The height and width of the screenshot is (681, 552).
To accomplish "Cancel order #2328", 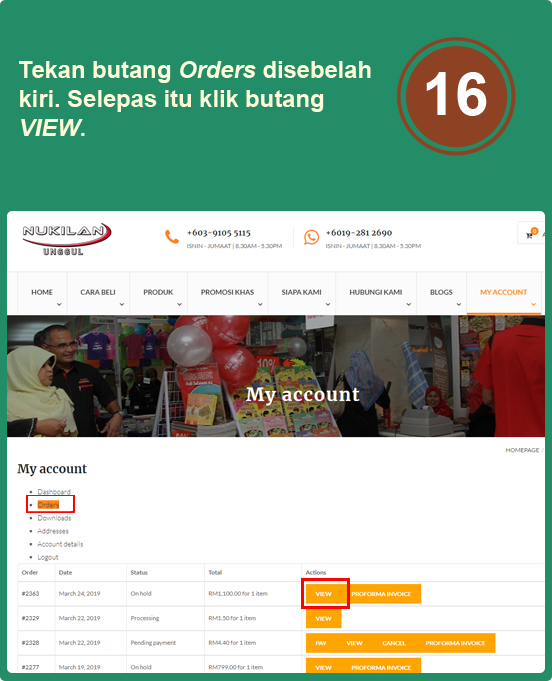I will pos(394,643).
